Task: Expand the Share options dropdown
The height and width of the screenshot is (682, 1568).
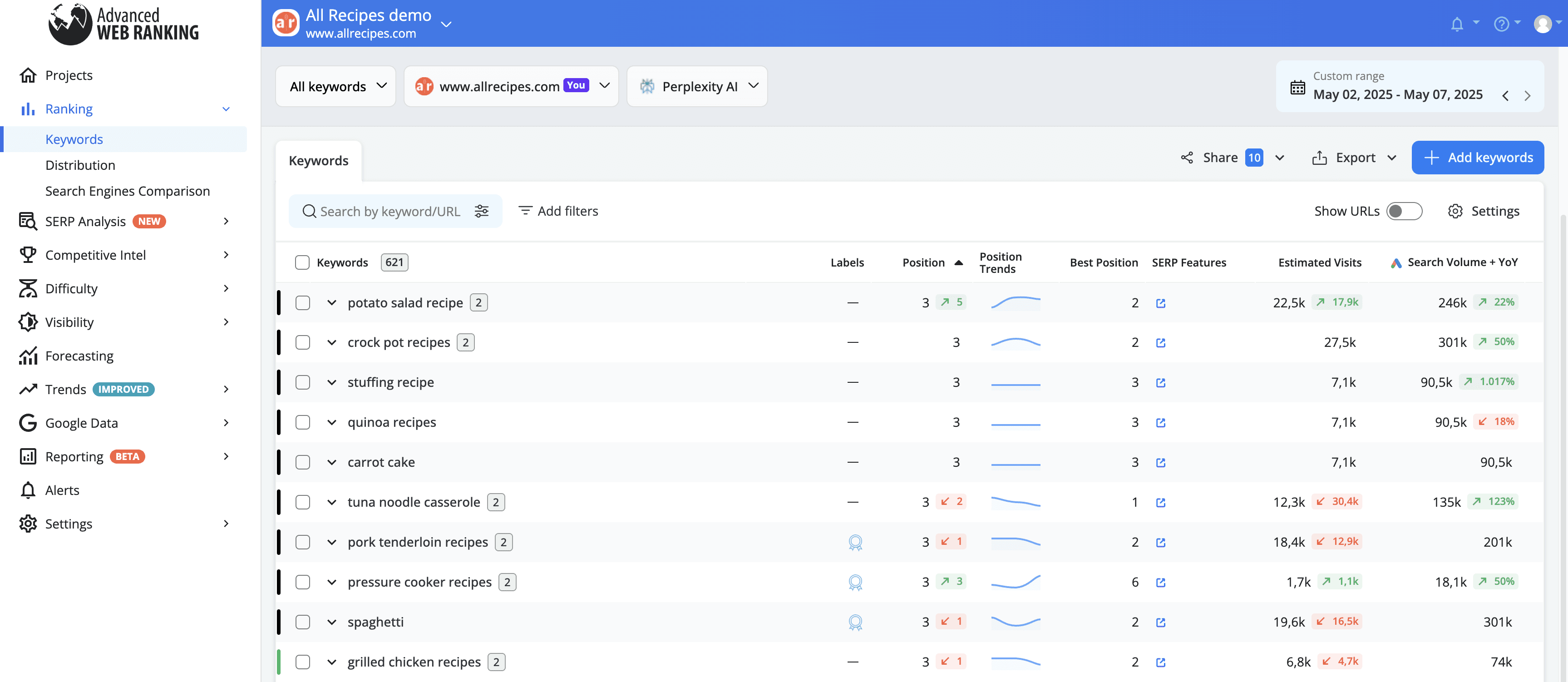Action: (x=1279, y=158)
